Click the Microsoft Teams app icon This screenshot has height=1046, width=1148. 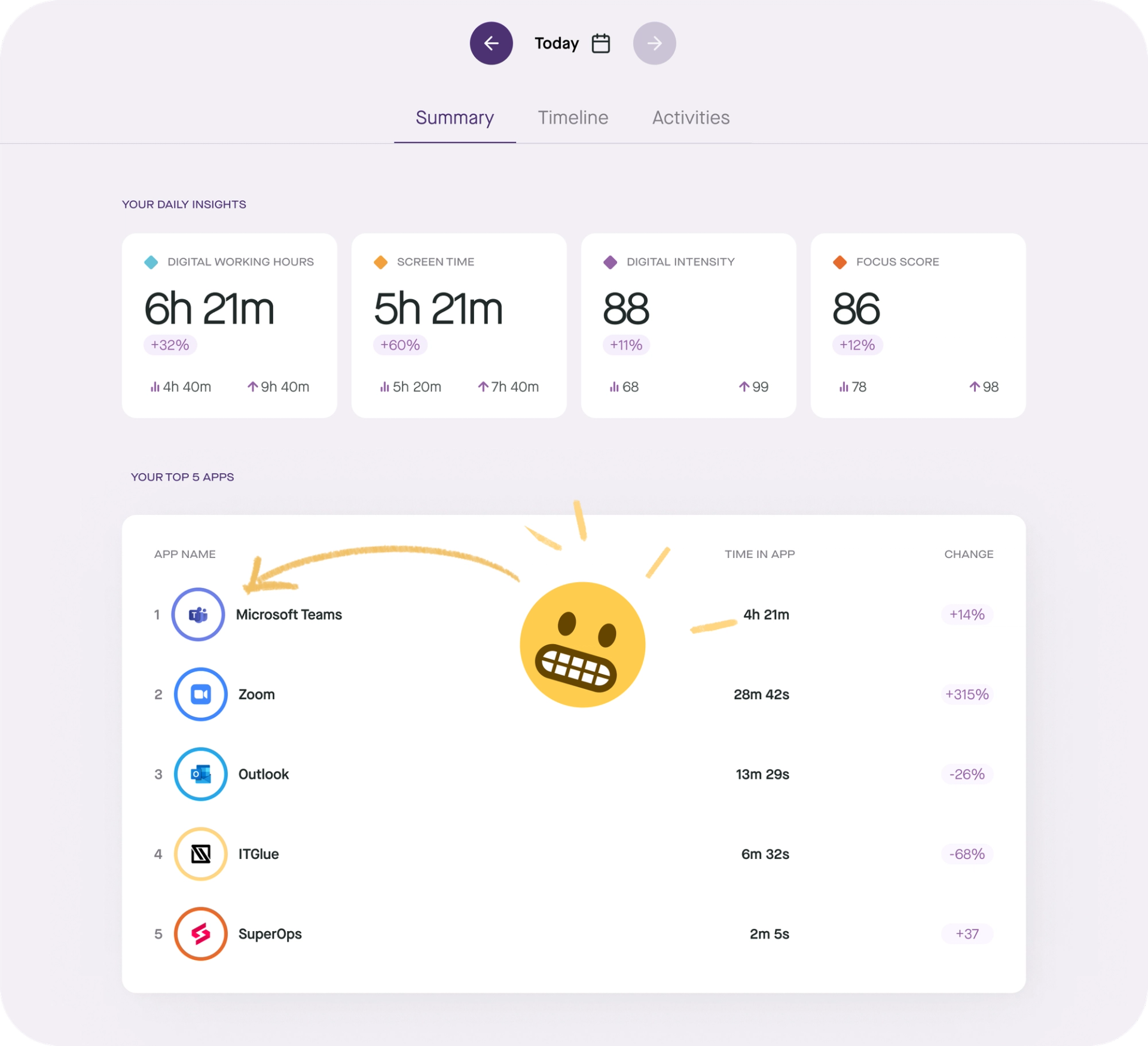[198, 614]
